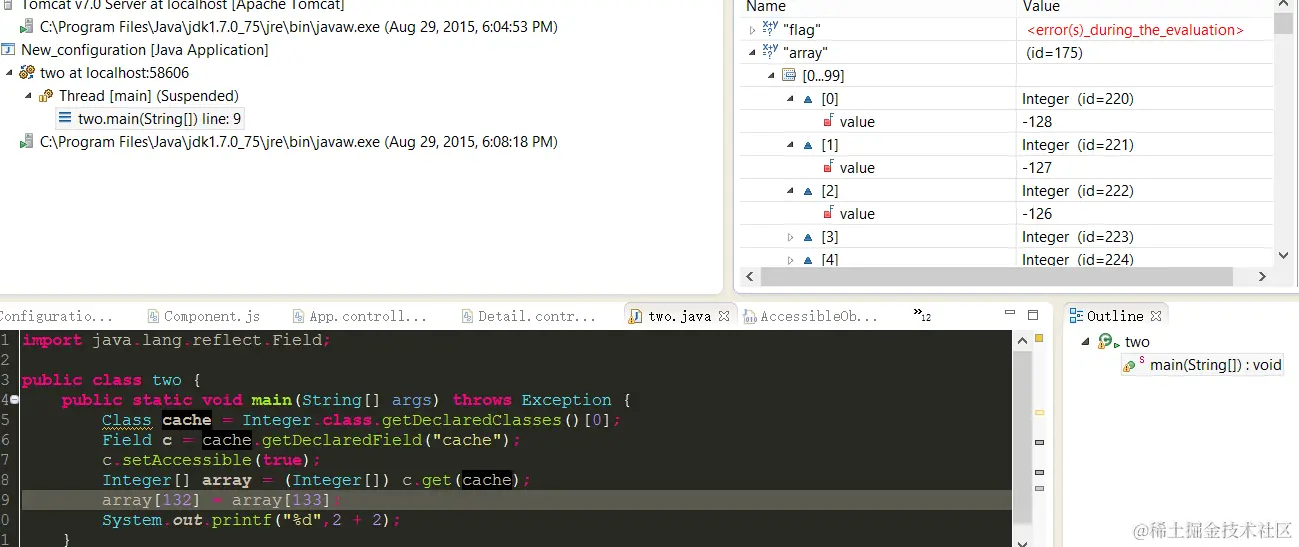Viewport: 1299px width, 547px height.
Task: Select stack frame two.main(String[]) line: 9
Action: pyautogui.click(x=159, y=119)
